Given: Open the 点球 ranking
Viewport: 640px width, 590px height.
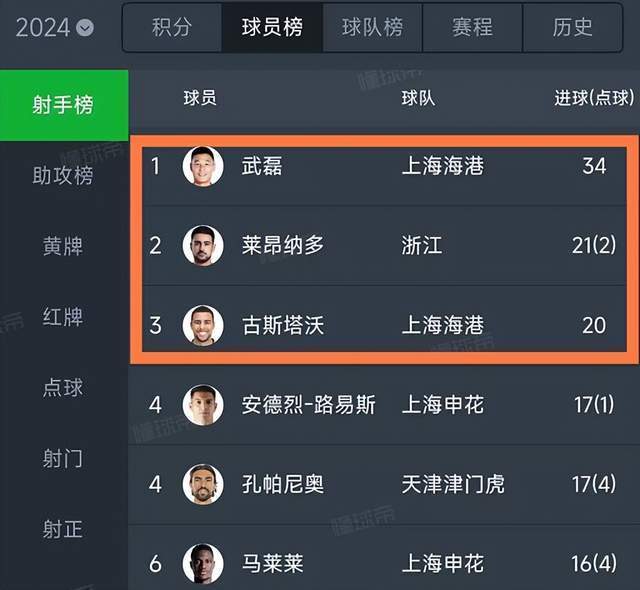Looking at the screenshot, I should pyautogui.click(x=63, y=388).
